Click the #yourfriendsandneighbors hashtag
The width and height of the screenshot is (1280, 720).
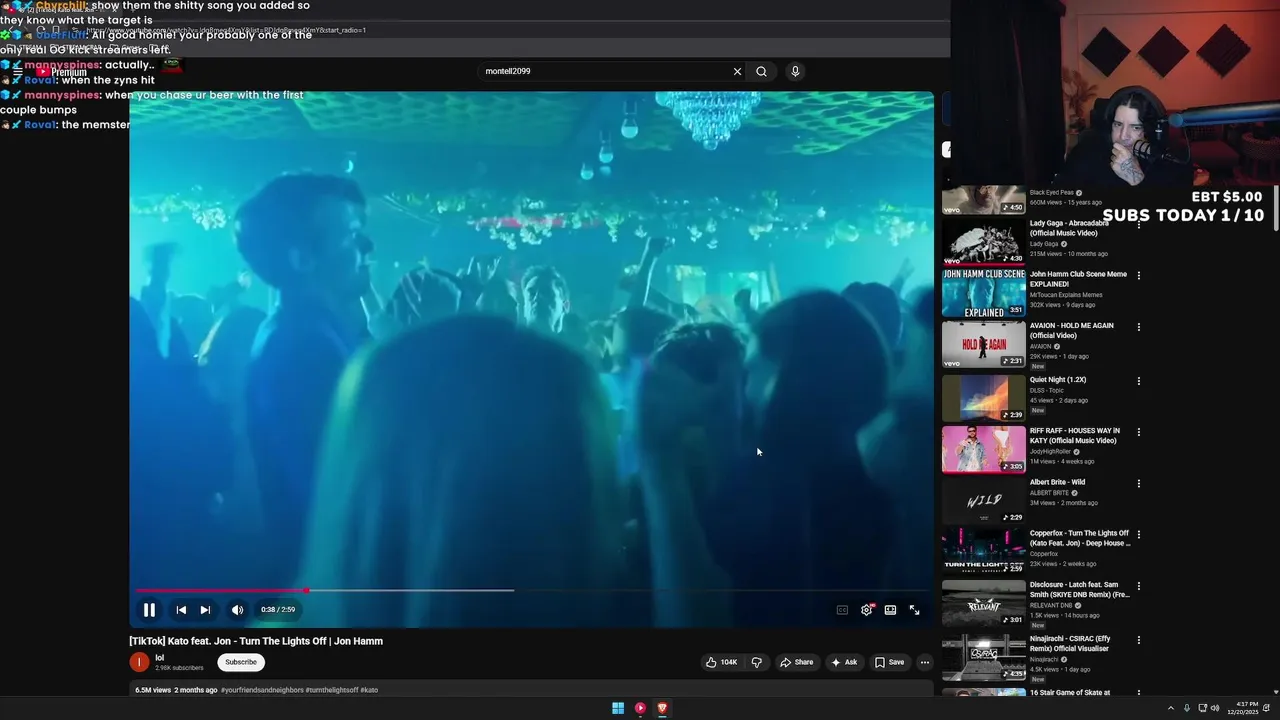click(262, 690)
